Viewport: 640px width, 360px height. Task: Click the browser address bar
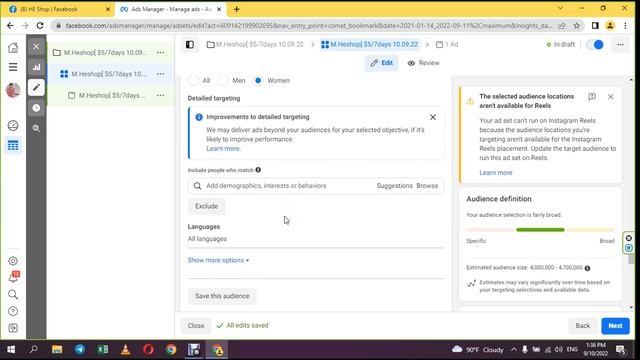click(x=309, y=26)
